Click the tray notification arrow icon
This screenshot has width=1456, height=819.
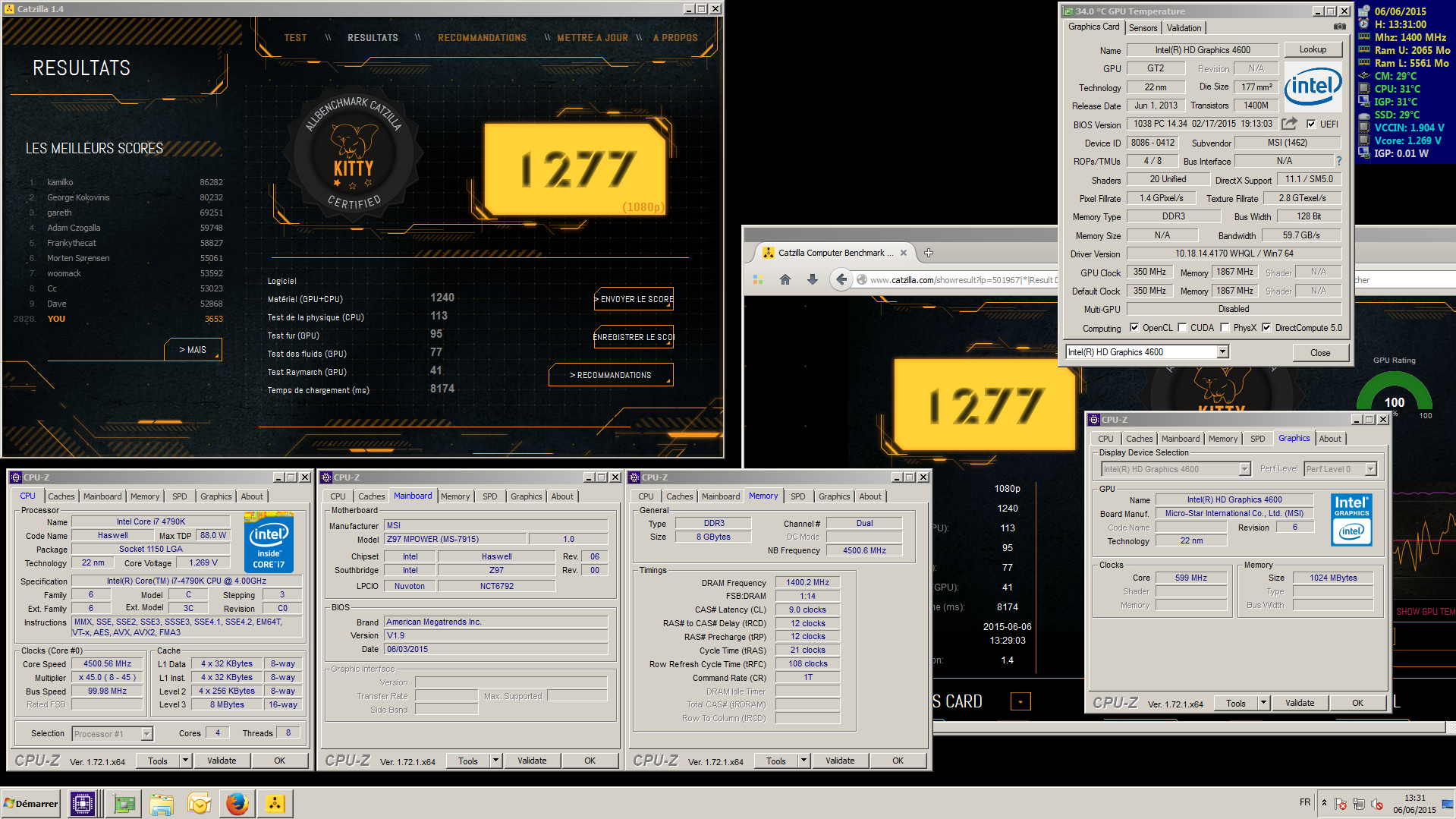coord(1324,803)
